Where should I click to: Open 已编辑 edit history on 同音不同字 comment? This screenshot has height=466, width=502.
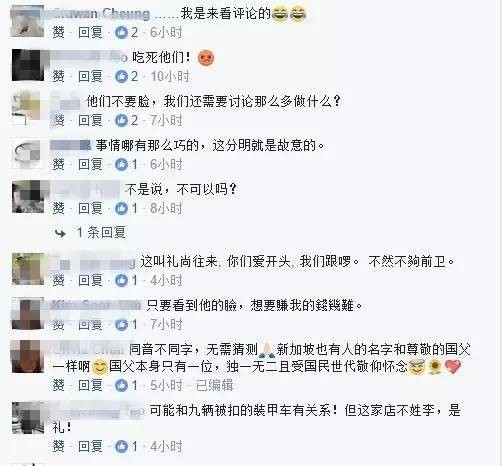pyautogui.click(x=214, y=385)
